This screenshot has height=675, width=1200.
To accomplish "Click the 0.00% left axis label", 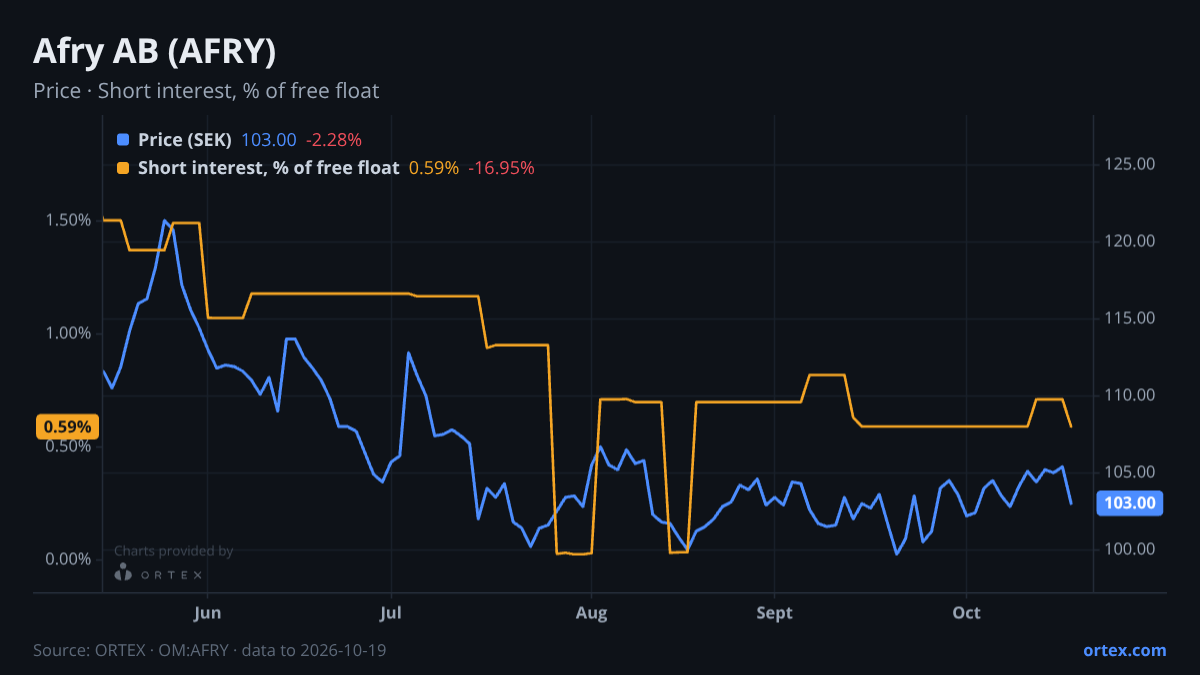I will pos(68,559).
